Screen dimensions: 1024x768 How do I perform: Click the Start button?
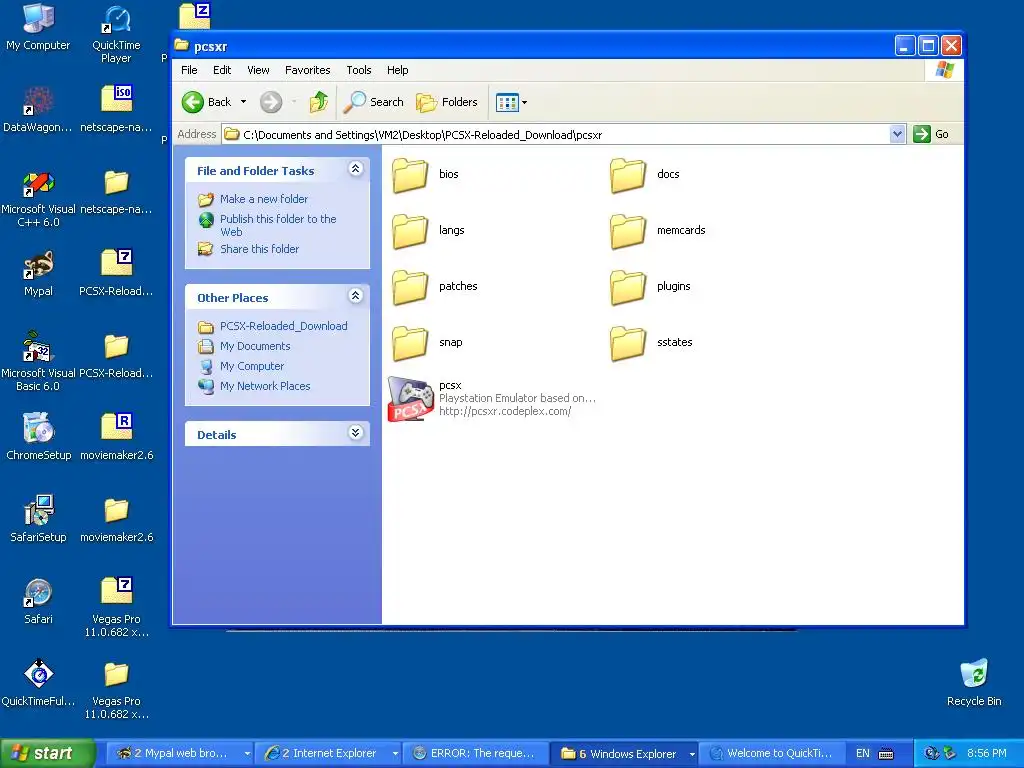coord(48,754)
